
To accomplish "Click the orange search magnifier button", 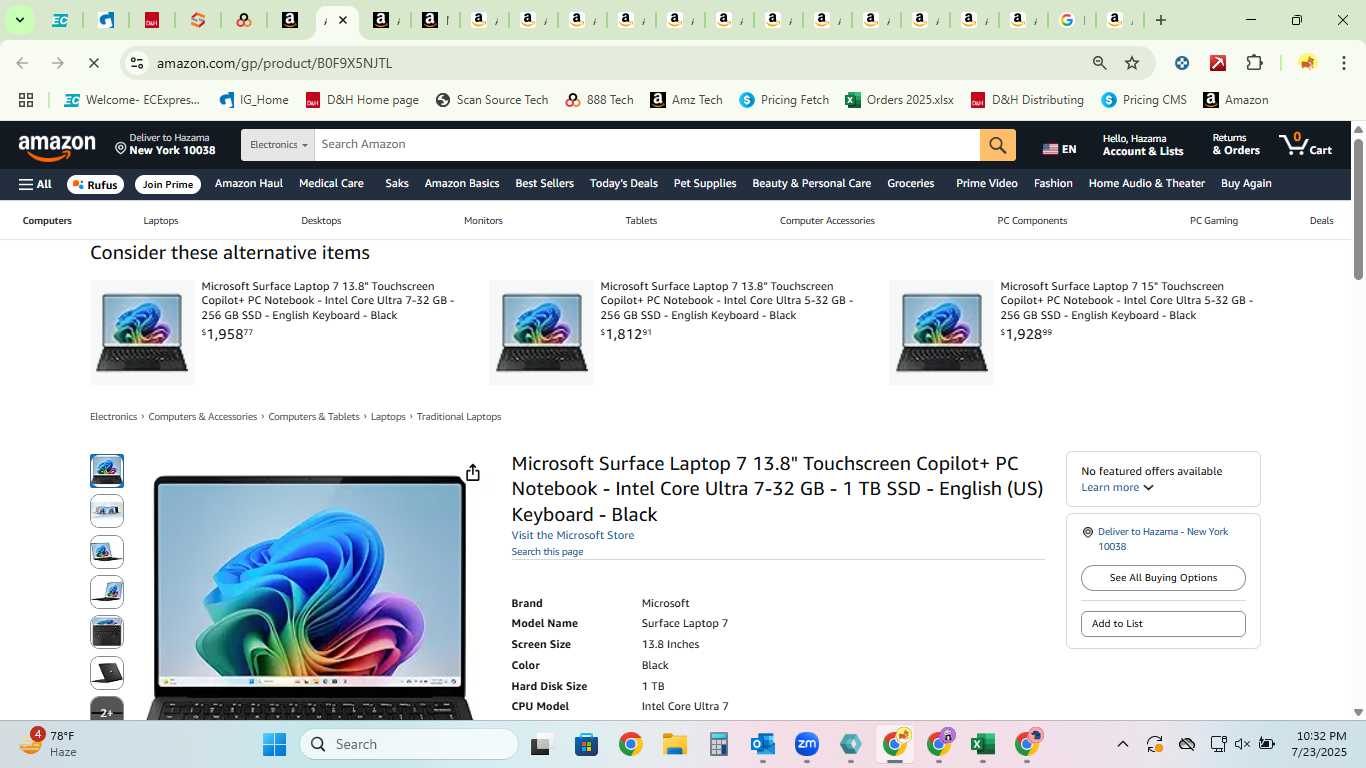I will 997,145.
